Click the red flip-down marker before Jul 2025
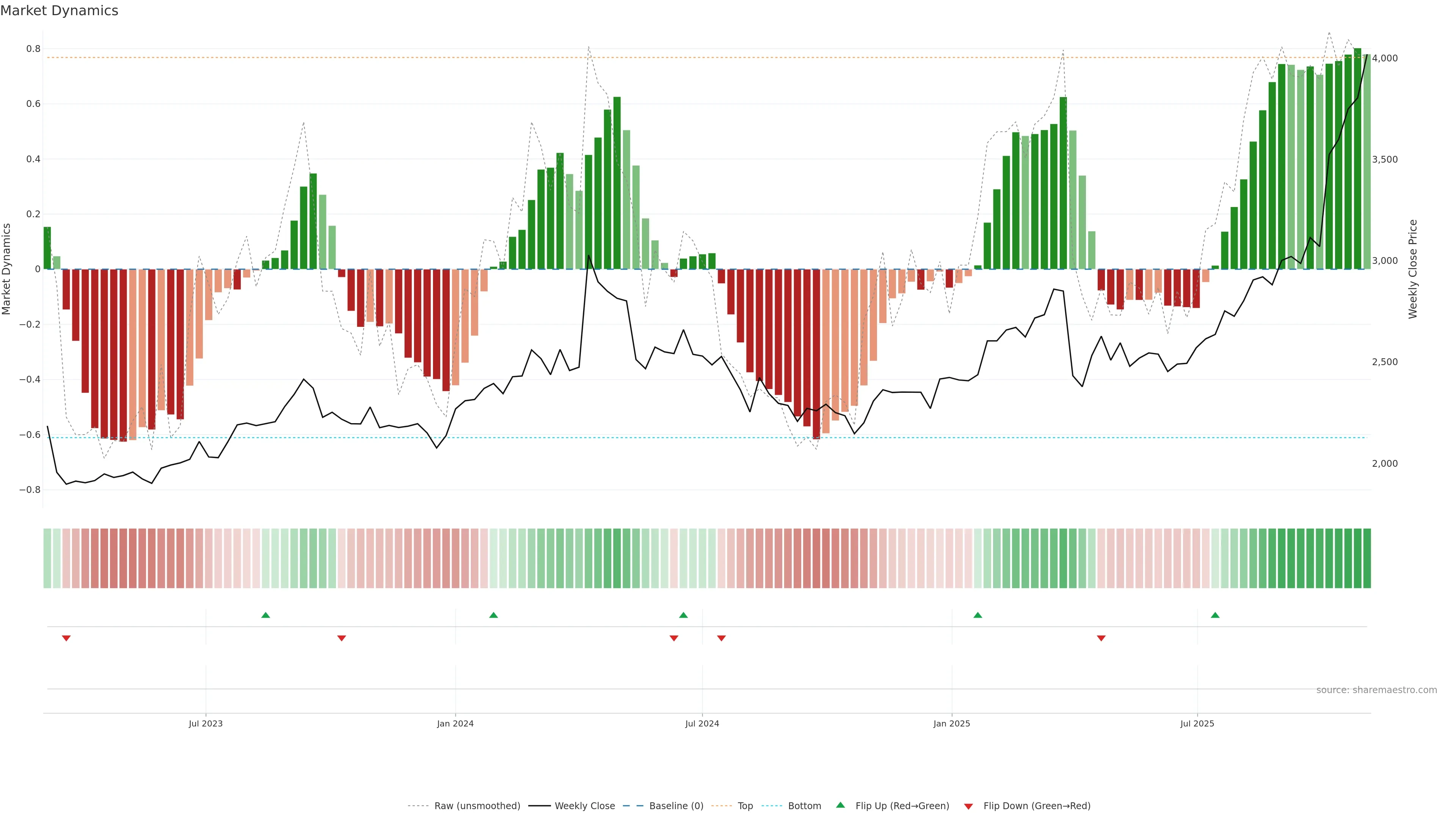This screenshot has width=1456, height=819. point(1101,638)
